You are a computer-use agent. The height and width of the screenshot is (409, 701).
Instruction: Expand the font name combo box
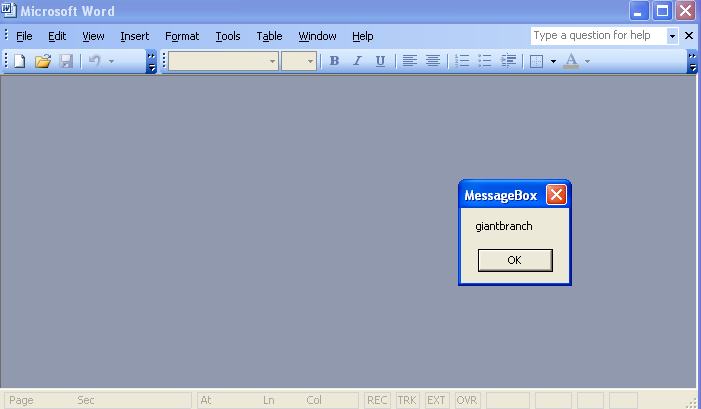[272, 61]
